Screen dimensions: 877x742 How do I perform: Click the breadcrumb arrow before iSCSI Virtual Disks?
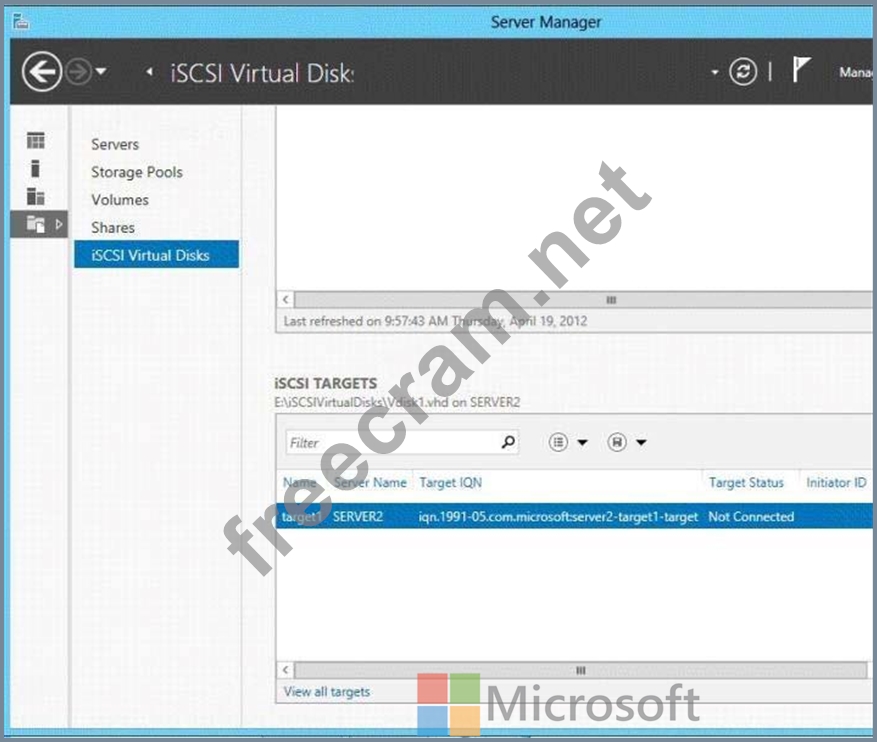pyautogui.click(x=149, y=72)
